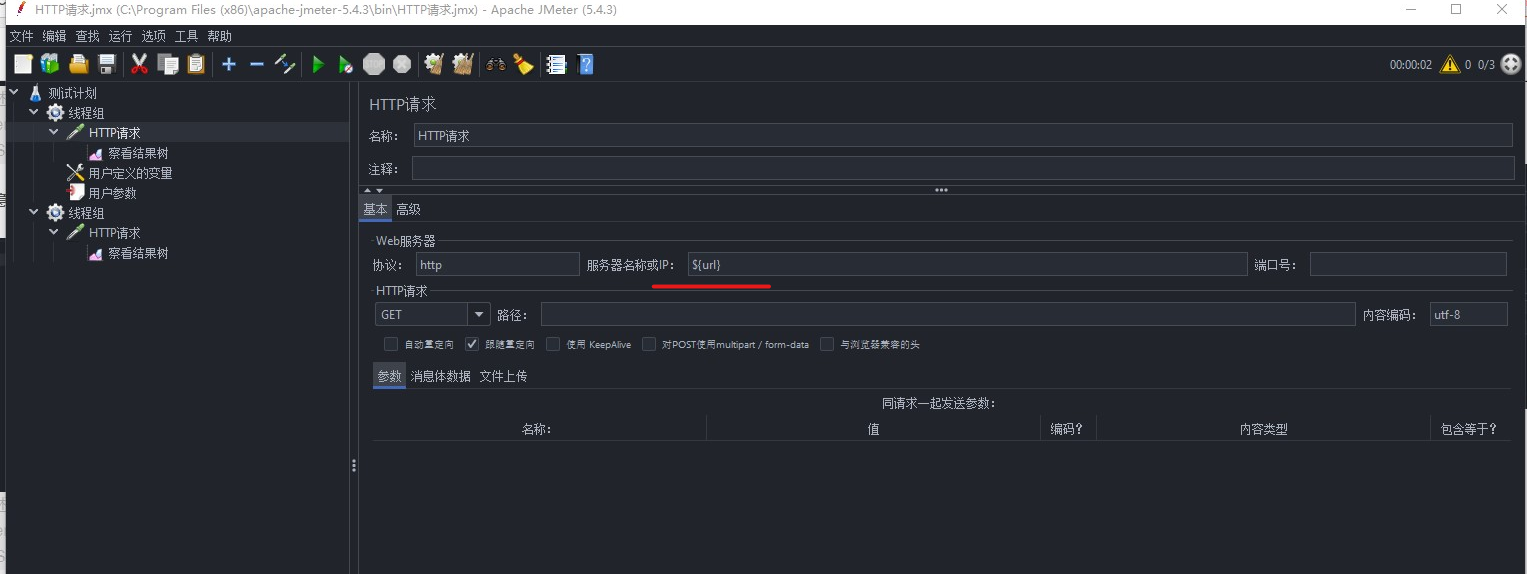1527x574 pixels.
Task: Click the server name field showing ${url}
Action: coord(967,264)
